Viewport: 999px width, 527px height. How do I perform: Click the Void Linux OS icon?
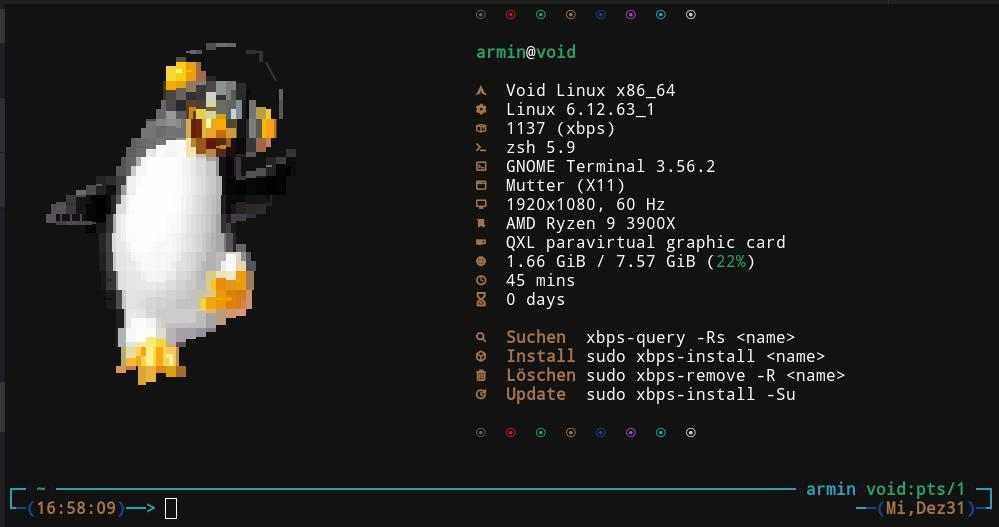coord(481,90)
